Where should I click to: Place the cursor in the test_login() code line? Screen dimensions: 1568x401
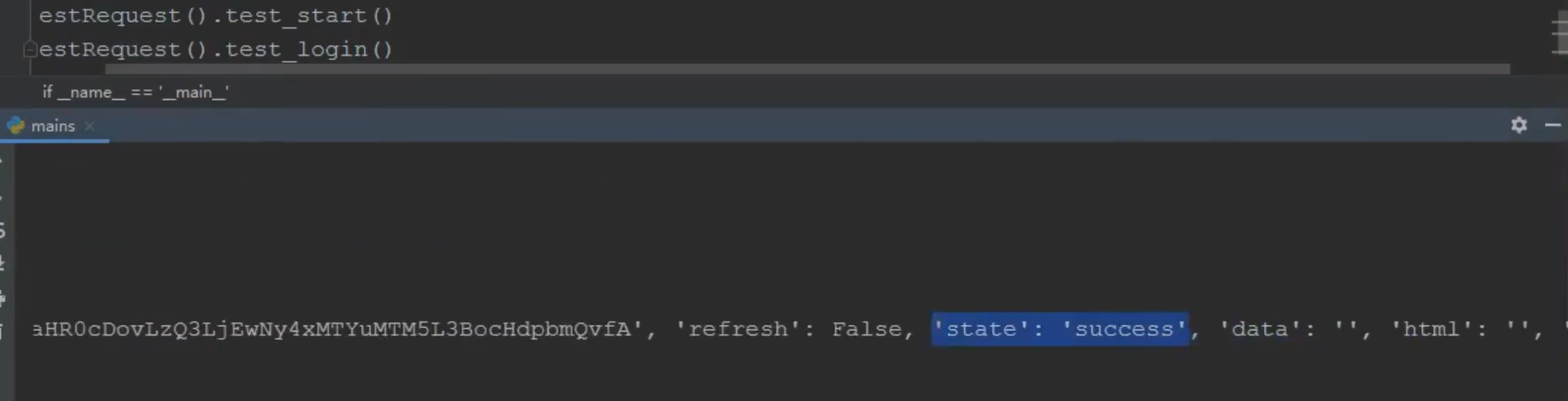tap(215, 49)
